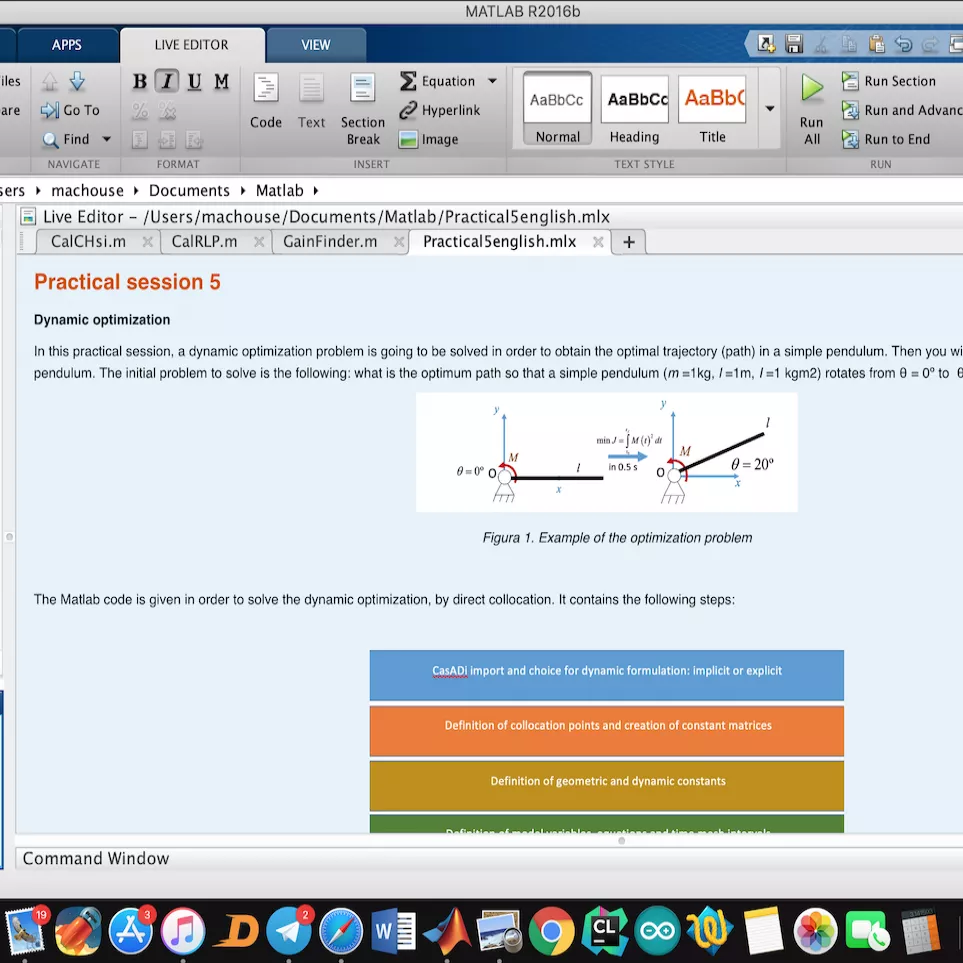The height and width of the screenshot is (963, 963).
Task: Click the Command Window title bar
Action: (489, 858)
